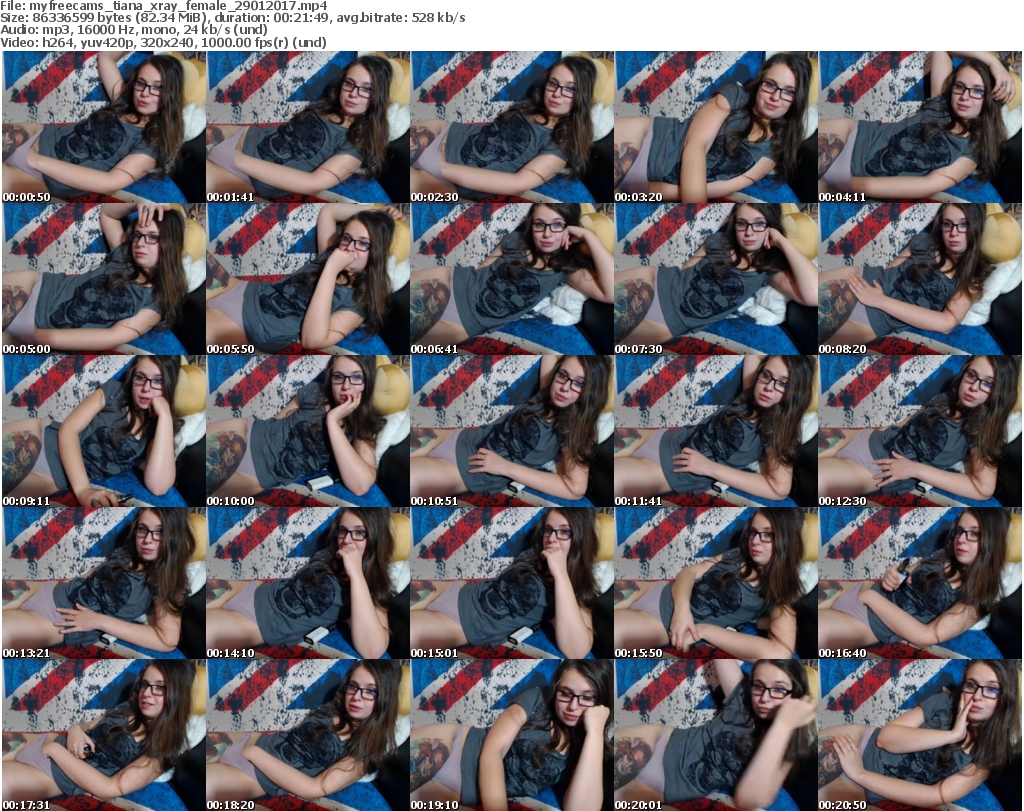Click the 'File:' name header line

(164, 6)
